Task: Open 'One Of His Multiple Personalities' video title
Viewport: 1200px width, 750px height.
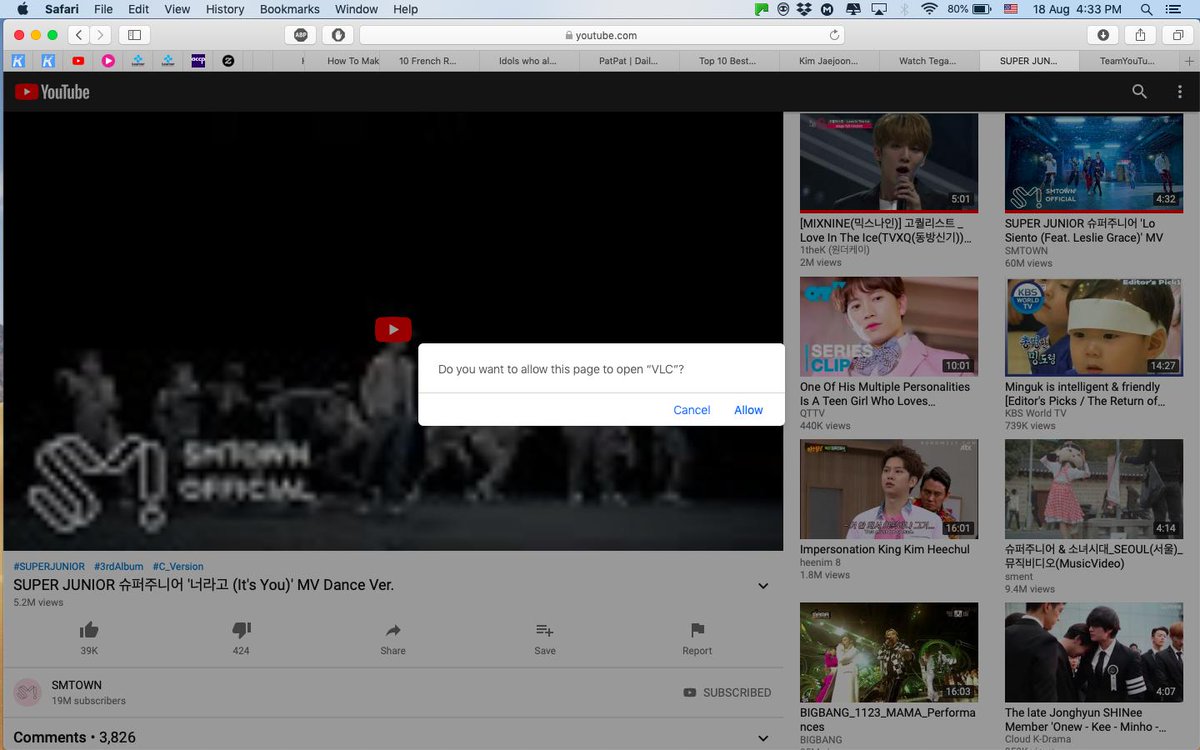Action: tap(885, 394)
